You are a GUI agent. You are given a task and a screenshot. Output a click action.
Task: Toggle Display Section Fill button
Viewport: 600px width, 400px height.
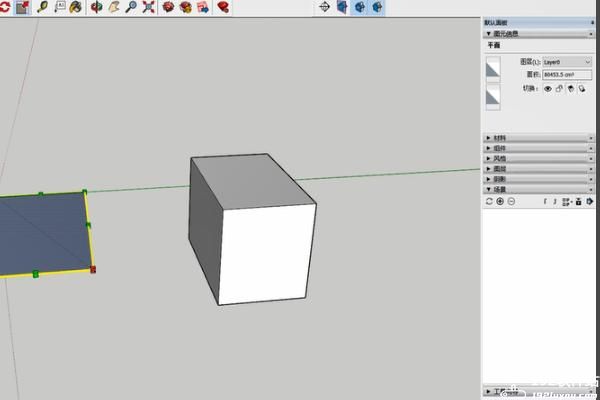click(x=377, y=7)
